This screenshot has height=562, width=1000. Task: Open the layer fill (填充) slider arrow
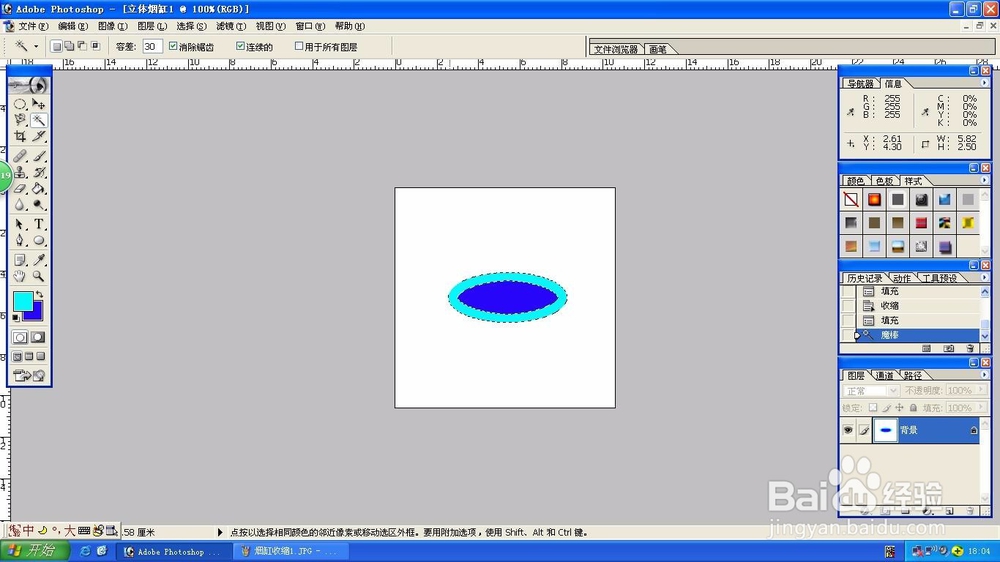[x=981, y=408]
